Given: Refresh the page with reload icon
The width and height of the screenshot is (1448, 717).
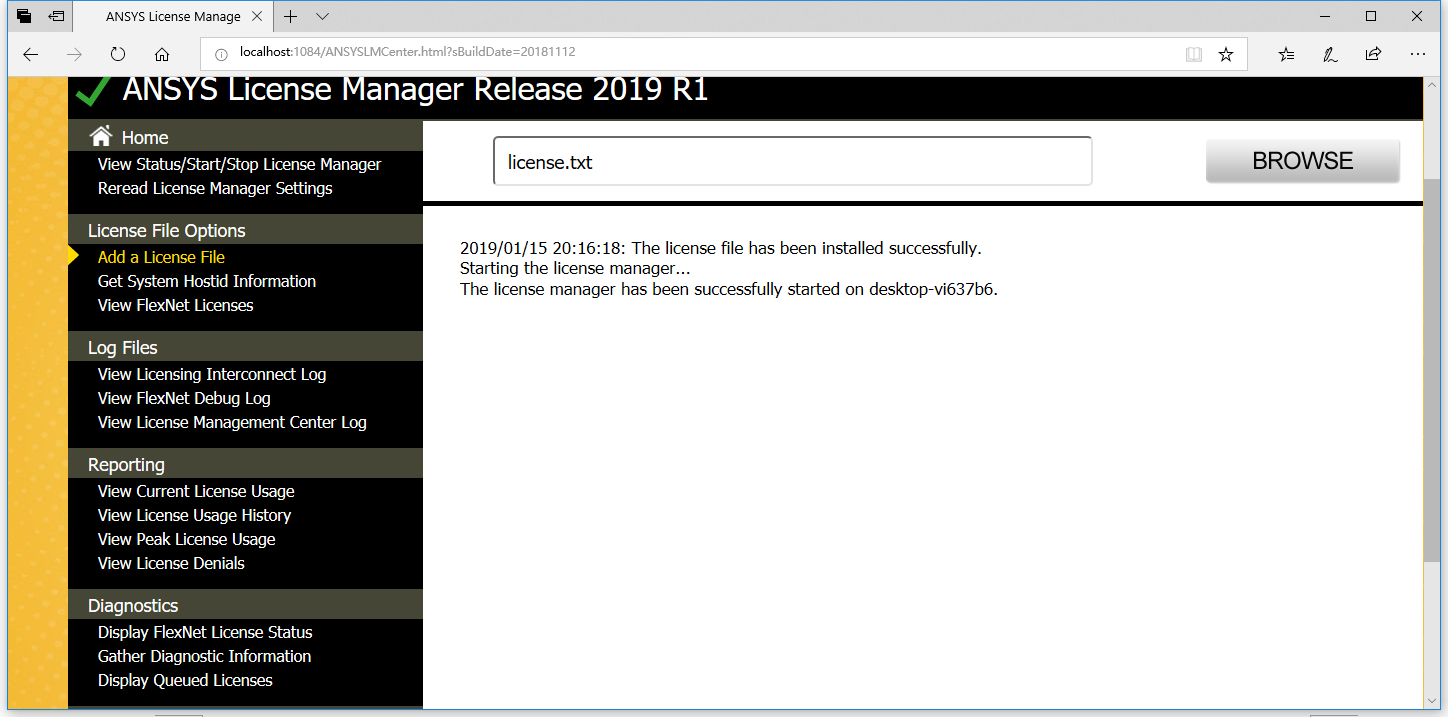Looking at the screenshot, I should [x=118, y=54].
